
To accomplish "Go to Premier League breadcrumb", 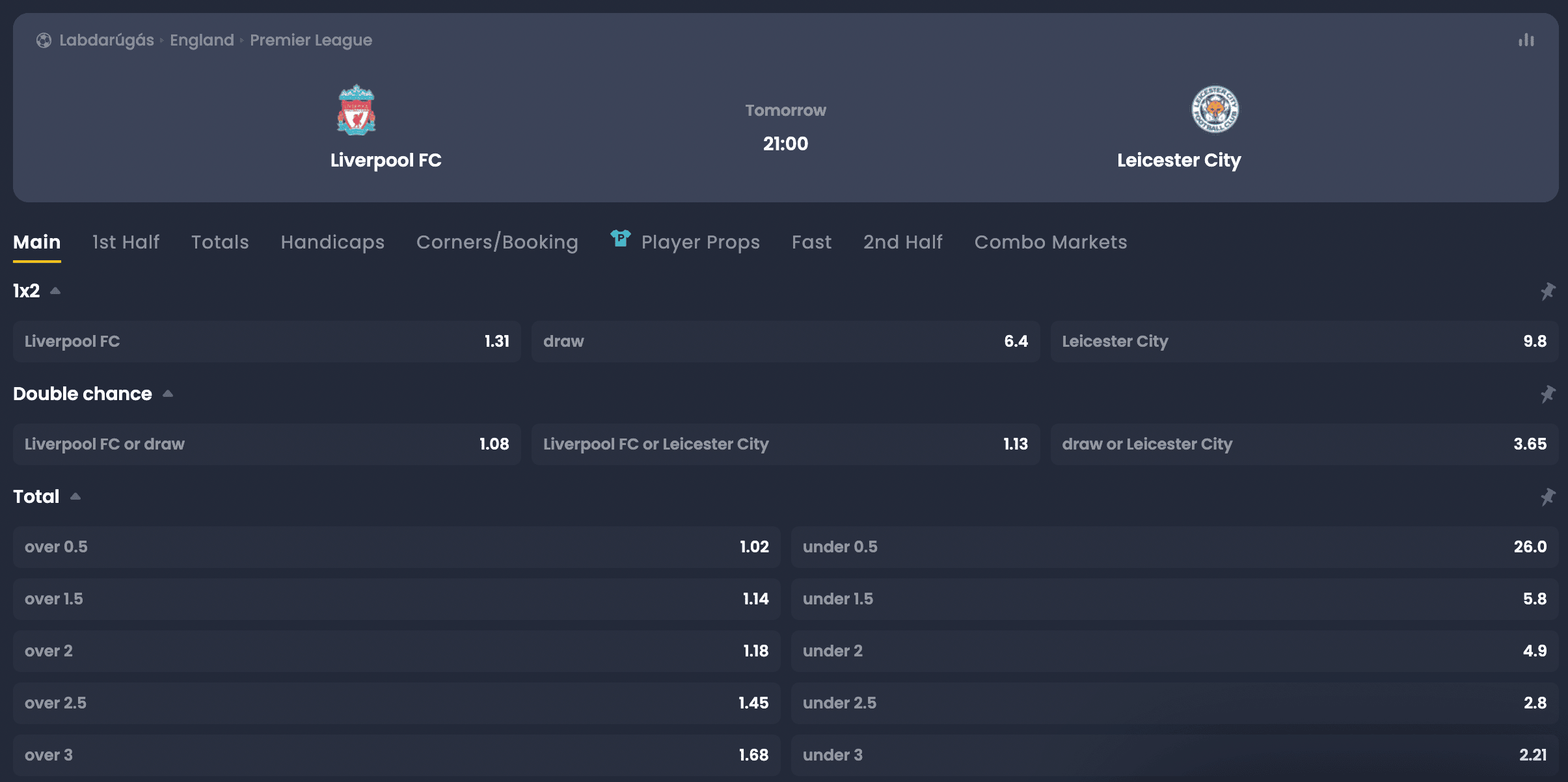I will click(311, 40).
